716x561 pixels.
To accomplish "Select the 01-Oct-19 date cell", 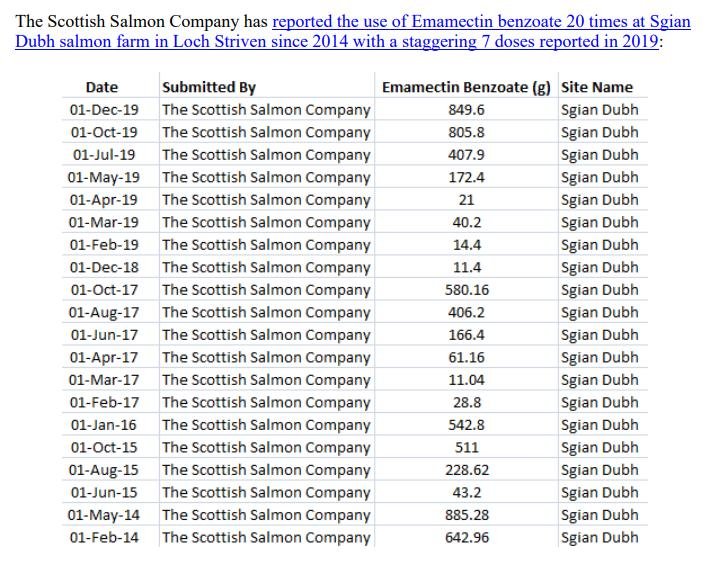I will [104, 132].
